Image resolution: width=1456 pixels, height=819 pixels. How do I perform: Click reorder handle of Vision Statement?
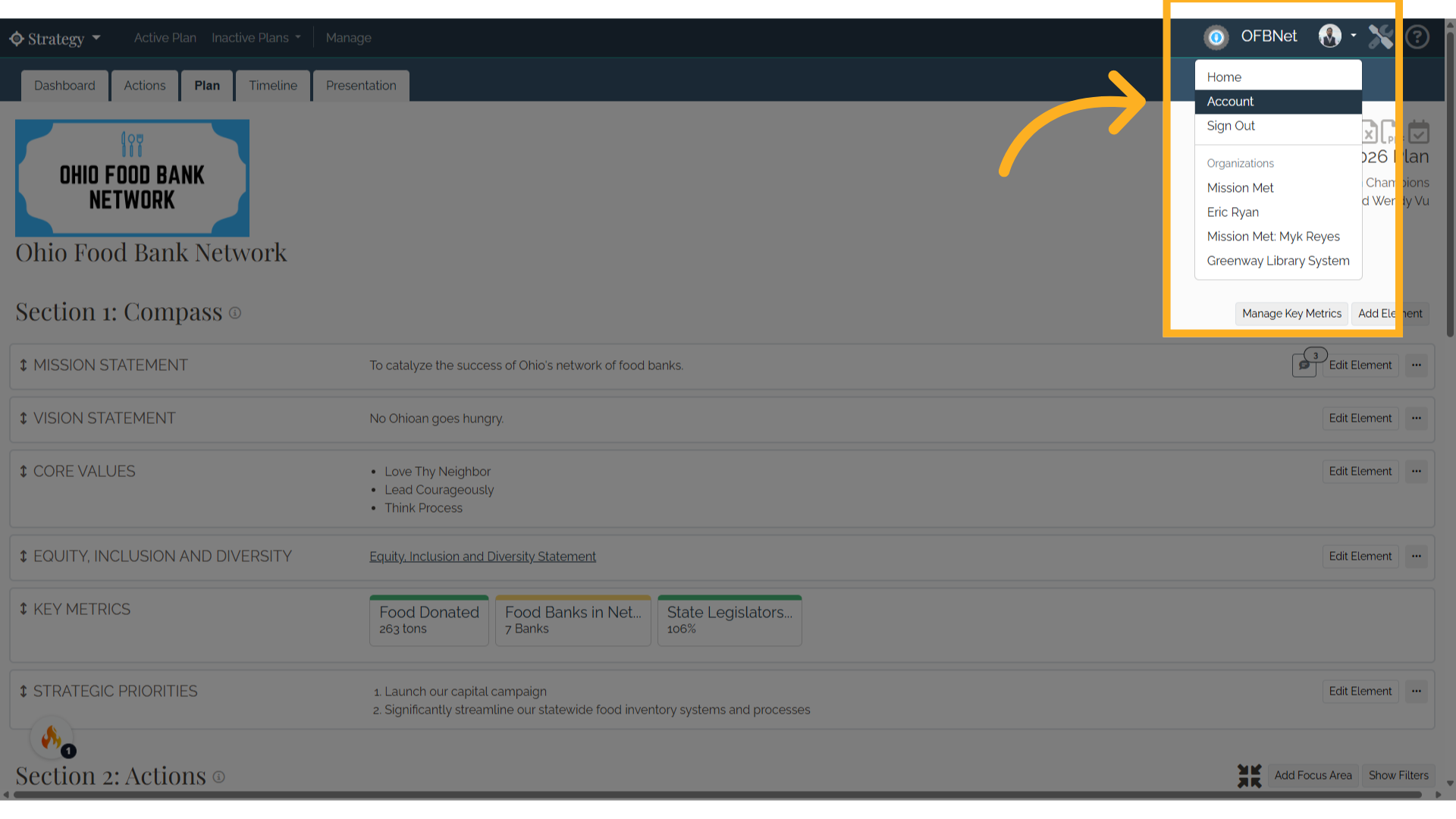[x=24, y=419]
